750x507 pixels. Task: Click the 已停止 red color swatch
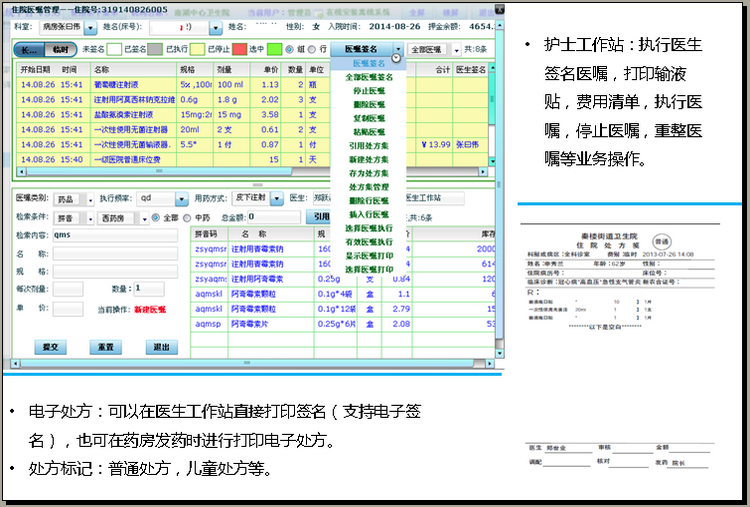point(239,49)
